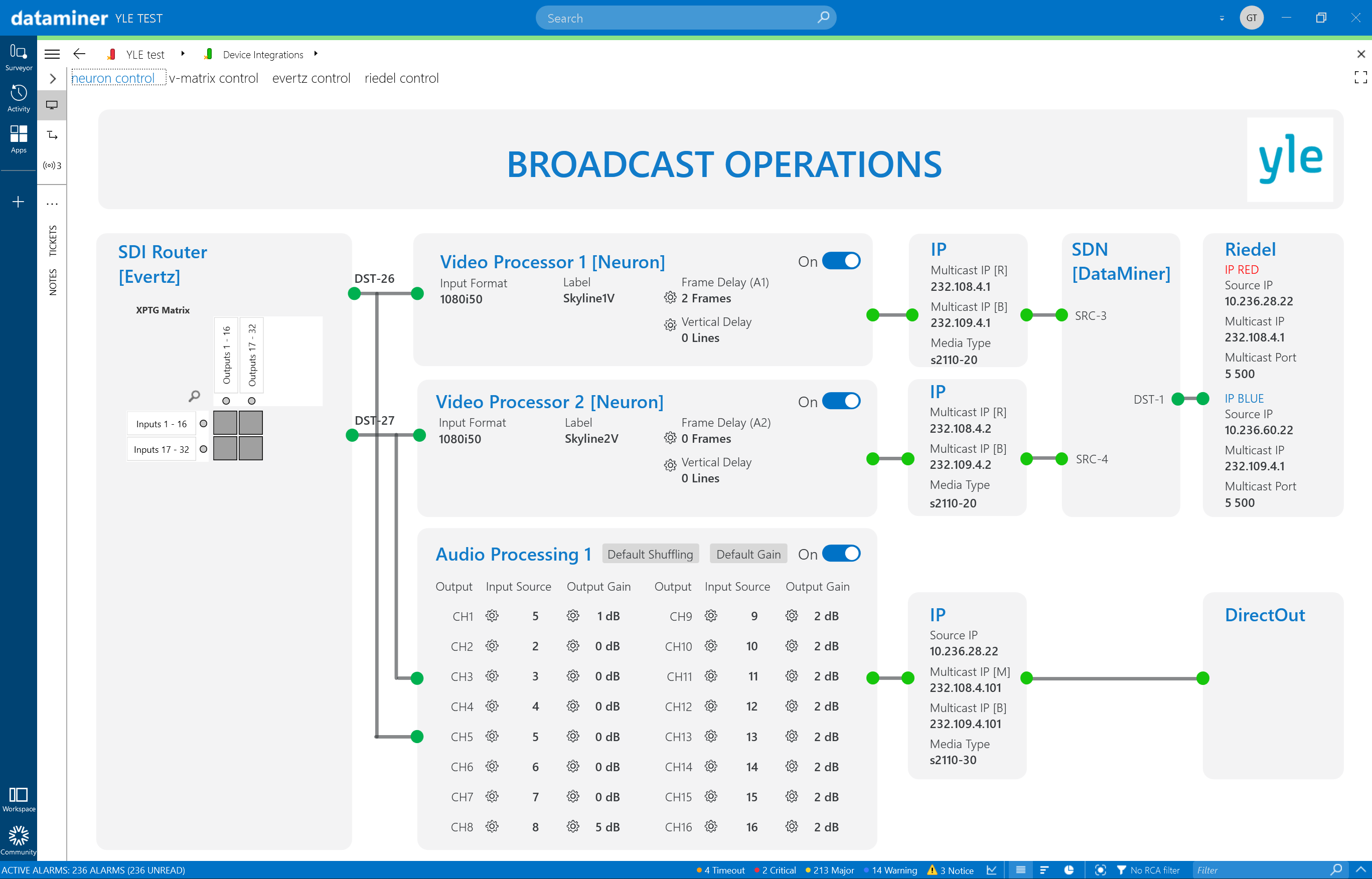
Task: Switch alarm console to bar chart view
Action: pyautogui.click(x=1044, y=870)
